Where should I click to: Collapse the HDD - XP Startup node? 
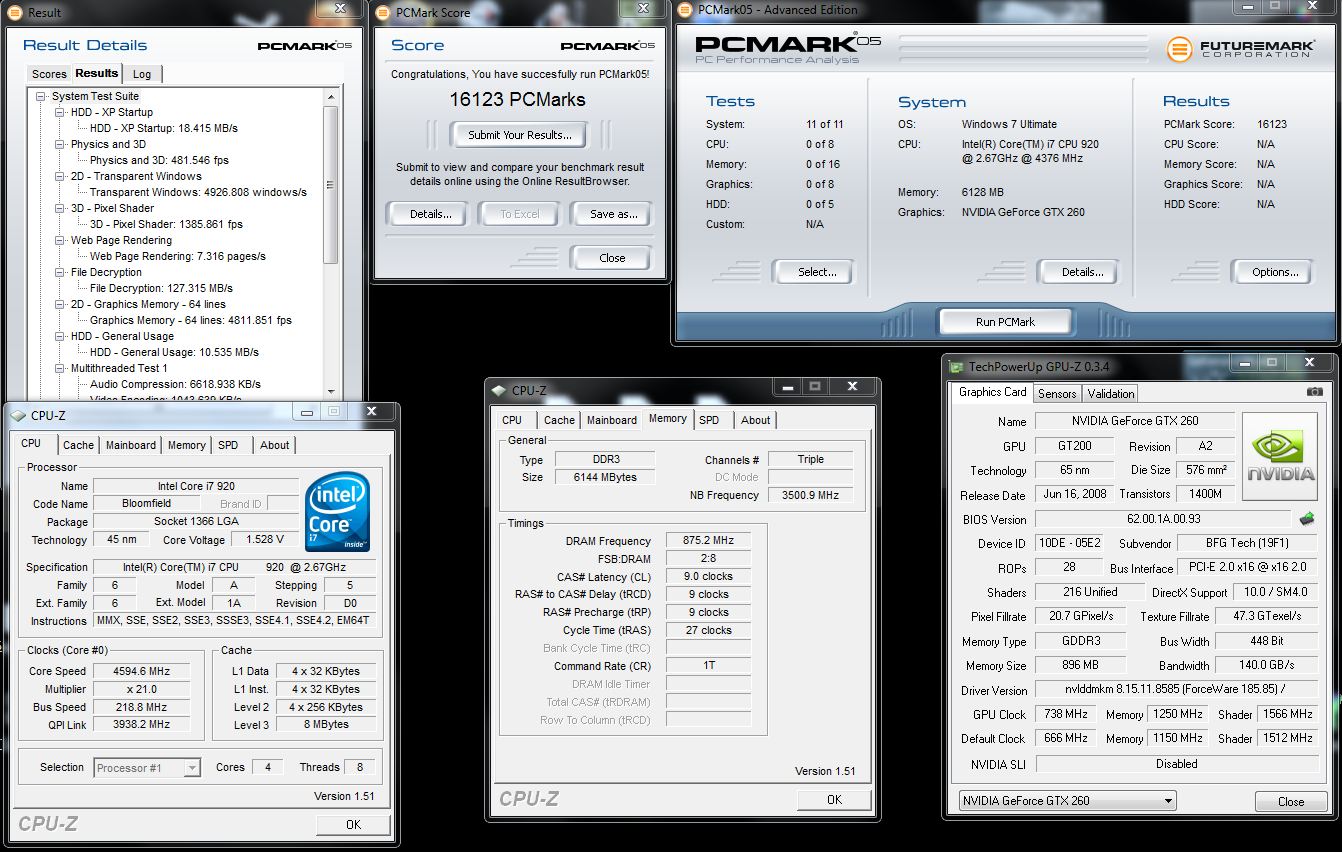[x=60, y=112]
